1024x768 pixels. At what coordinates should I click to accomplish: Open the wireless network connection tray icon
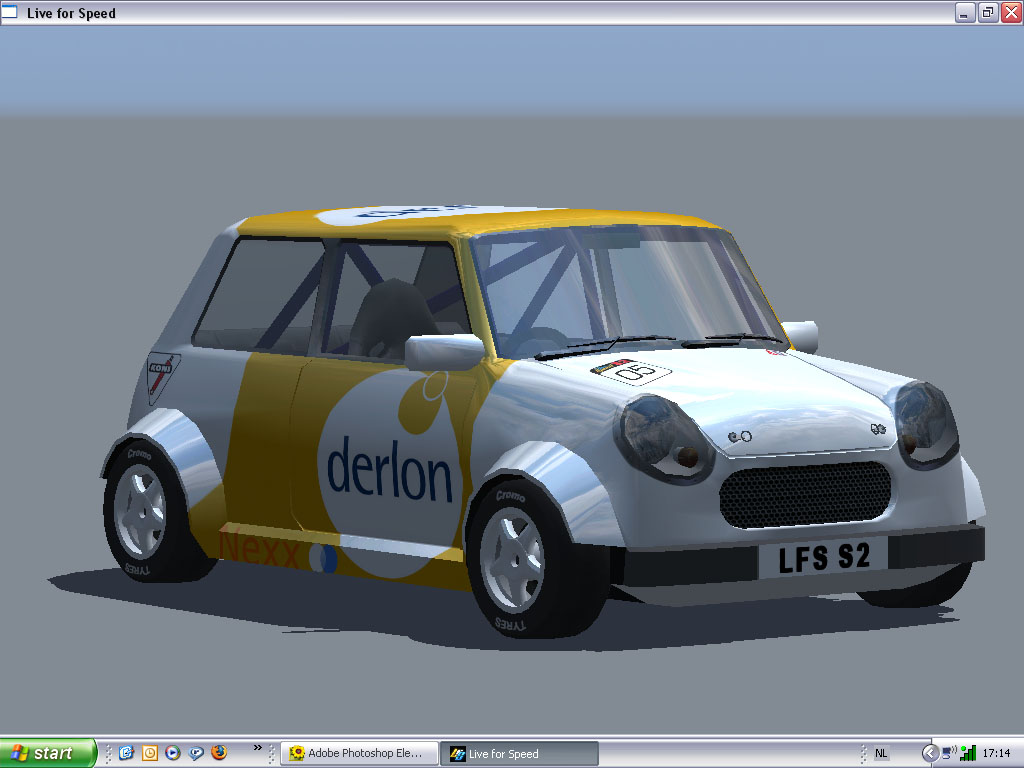tap(950, 753)
